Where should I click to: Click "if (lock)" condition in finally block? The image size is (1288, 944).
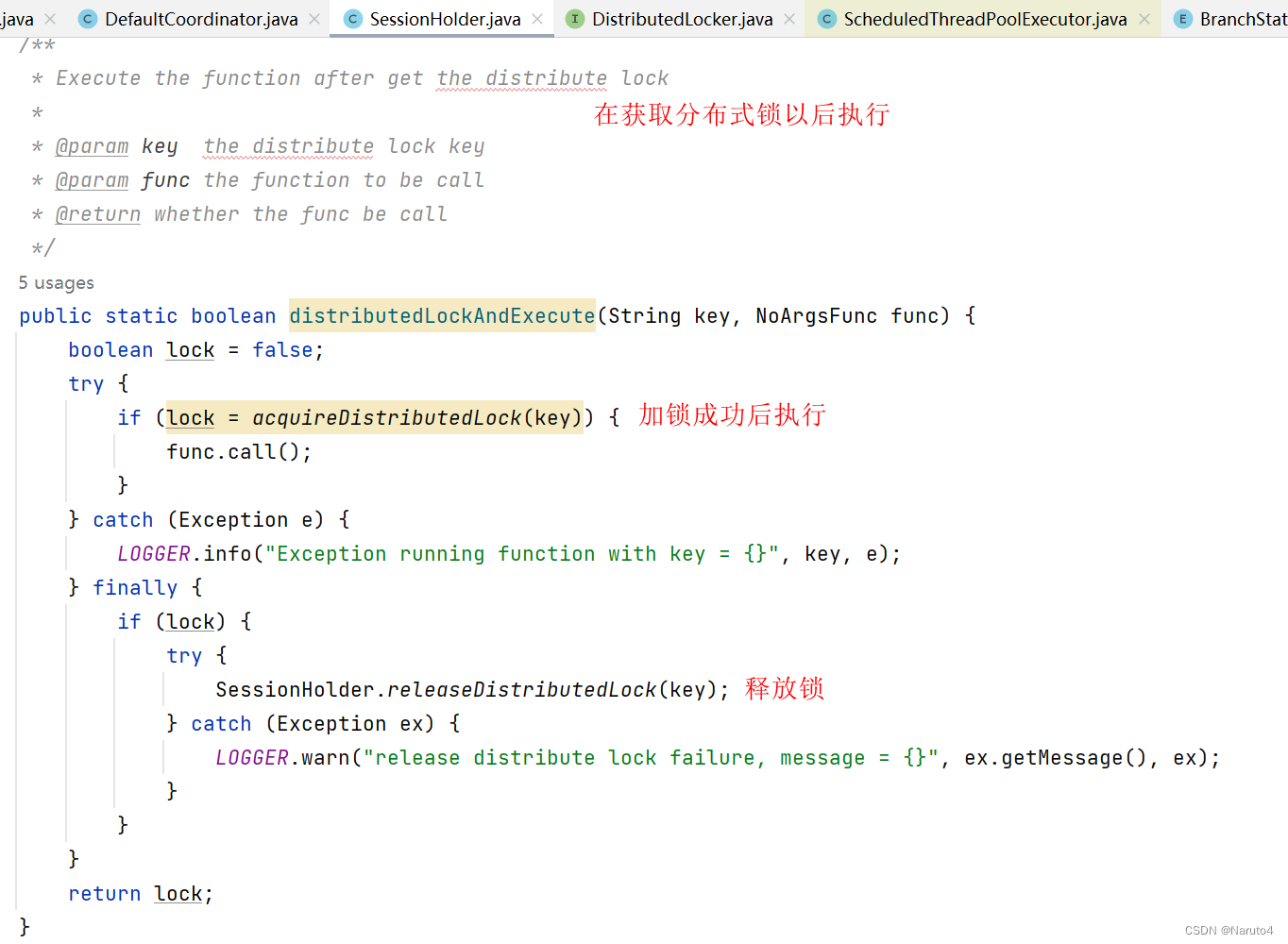172,621
